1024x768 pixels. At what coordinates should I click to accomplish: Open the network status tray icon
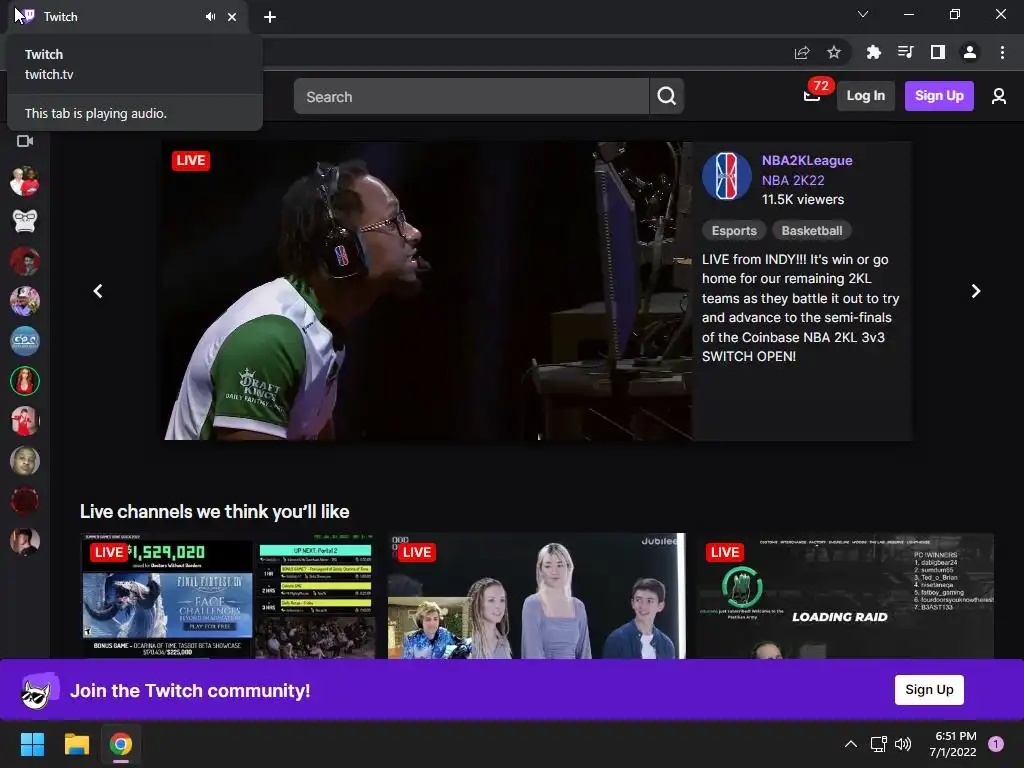coord(878,744)
